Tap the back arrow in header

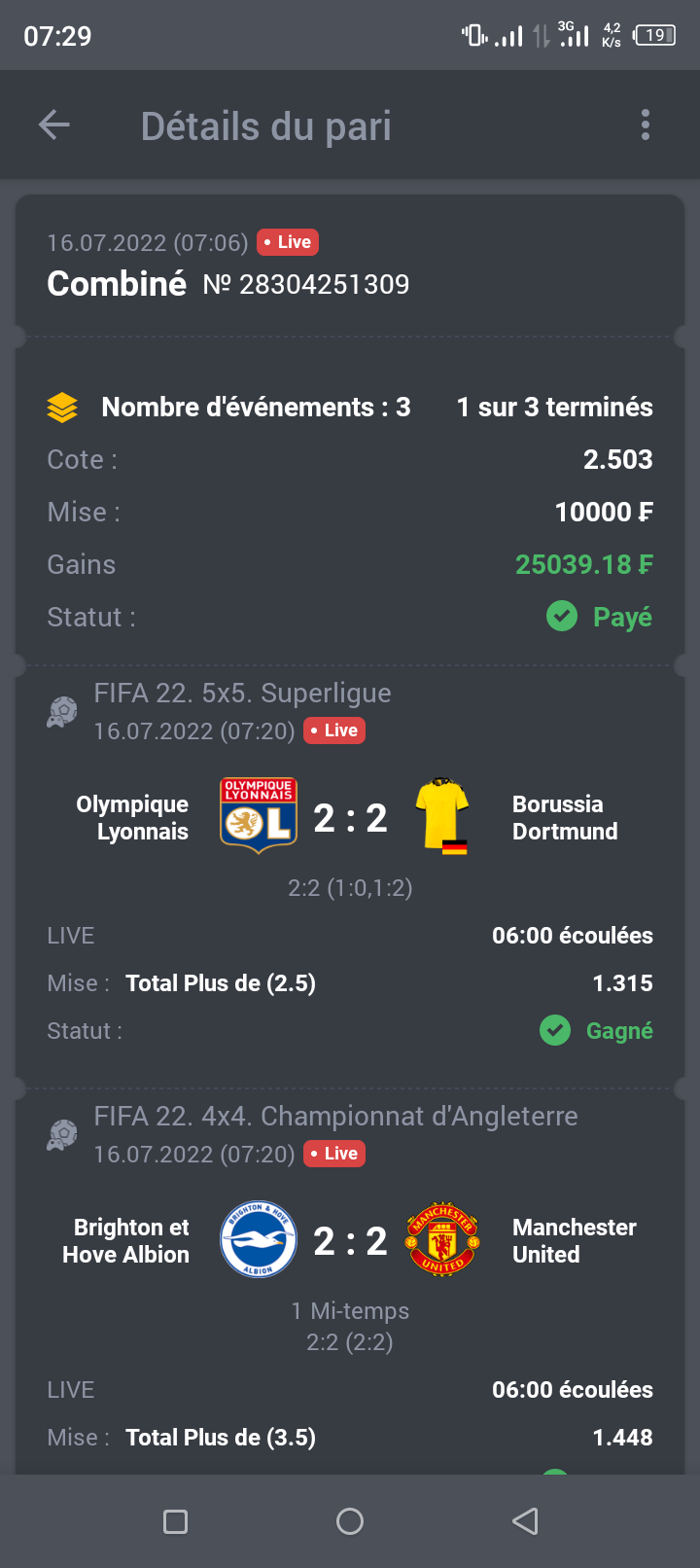54,125
